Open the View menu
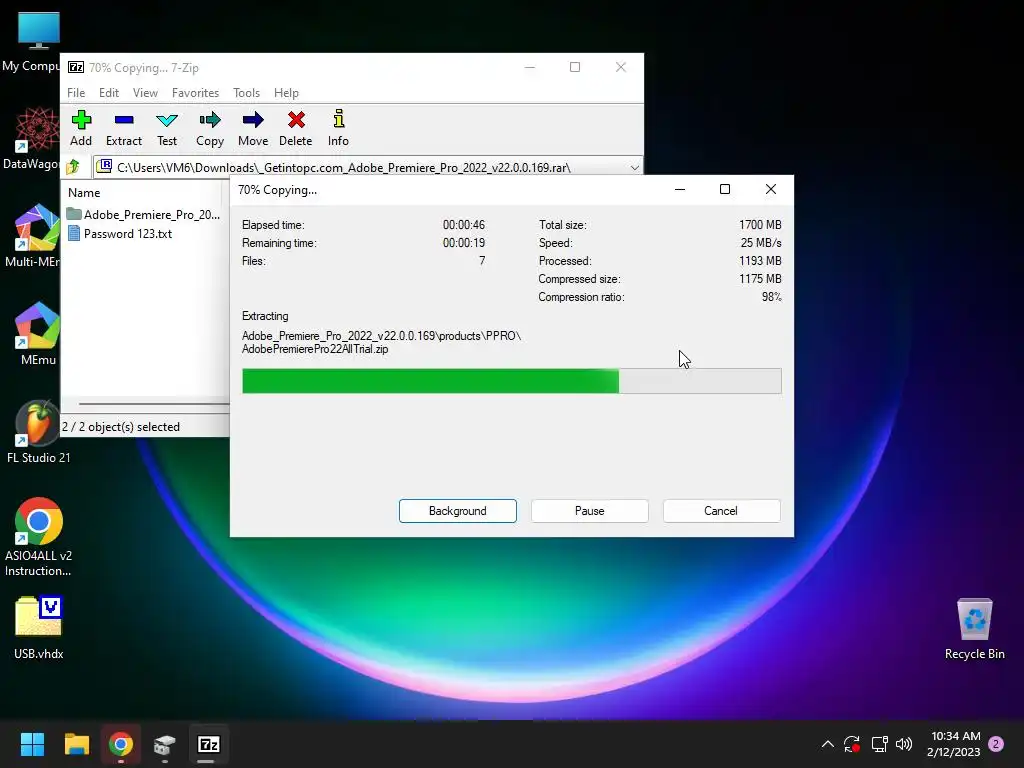 [x=145, y=93]
